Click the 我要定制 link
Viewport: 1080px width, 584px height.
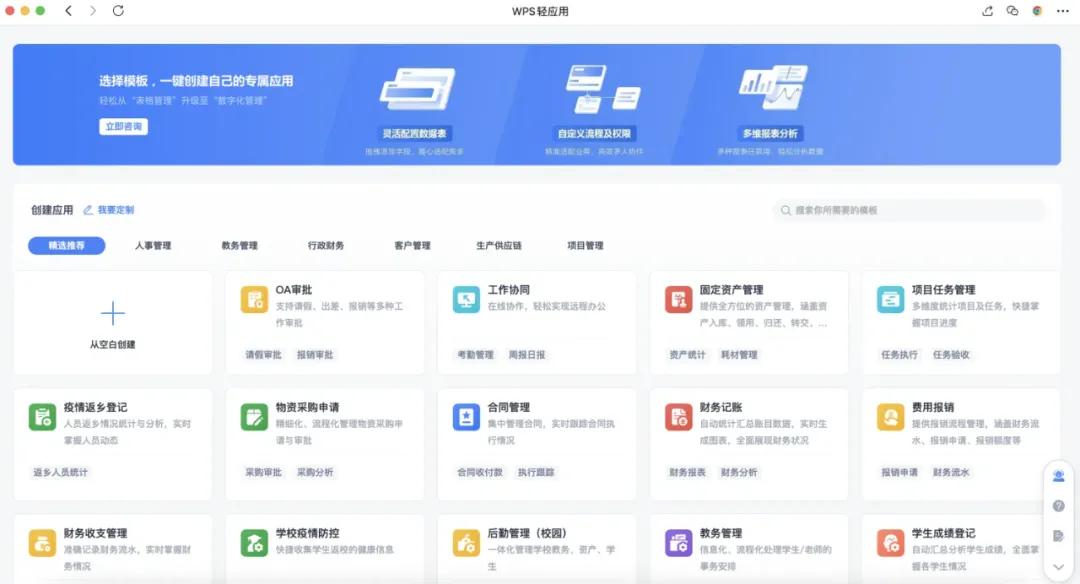[110, 210]
